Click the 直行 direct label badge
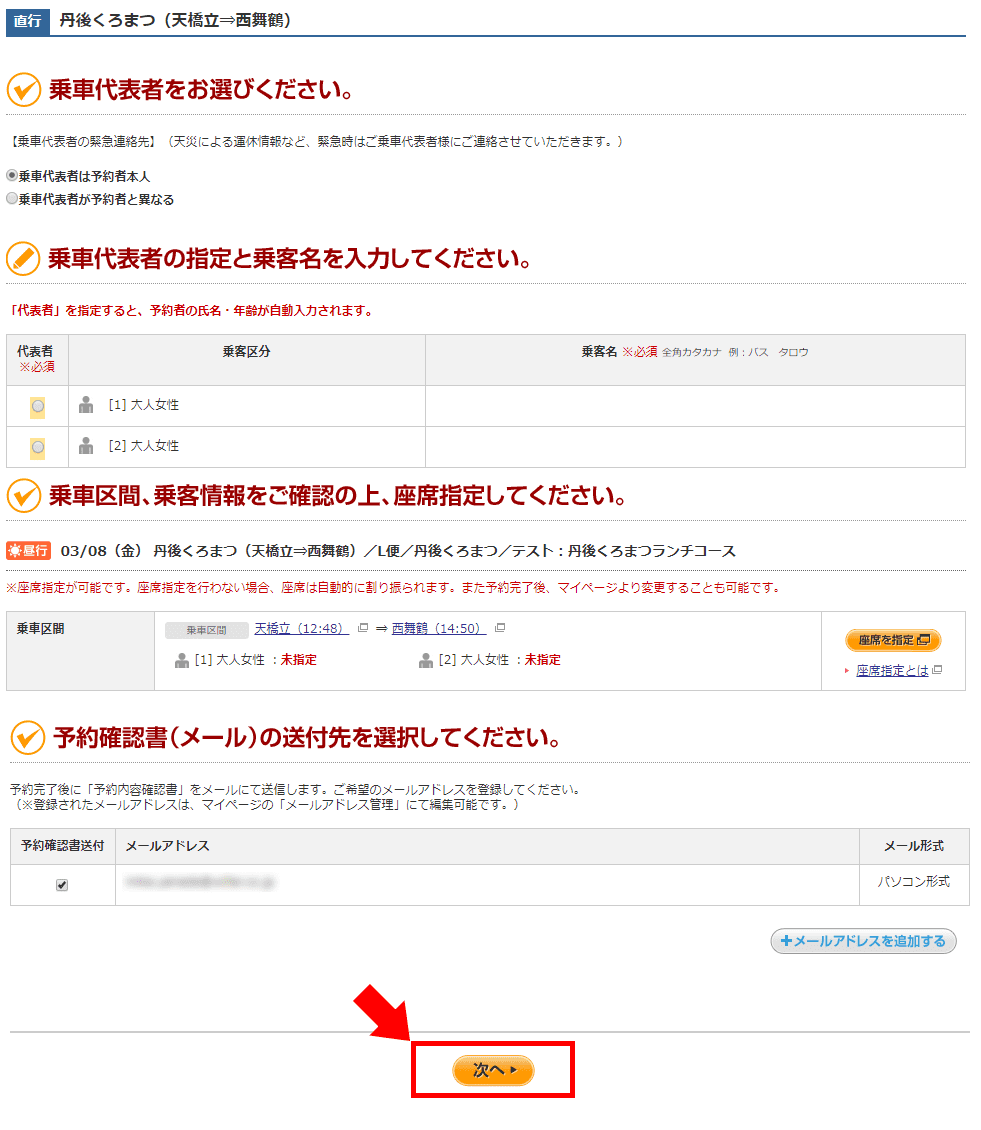Image resolution: width=981 pixels, height=1130 pixels. (27, 20)
